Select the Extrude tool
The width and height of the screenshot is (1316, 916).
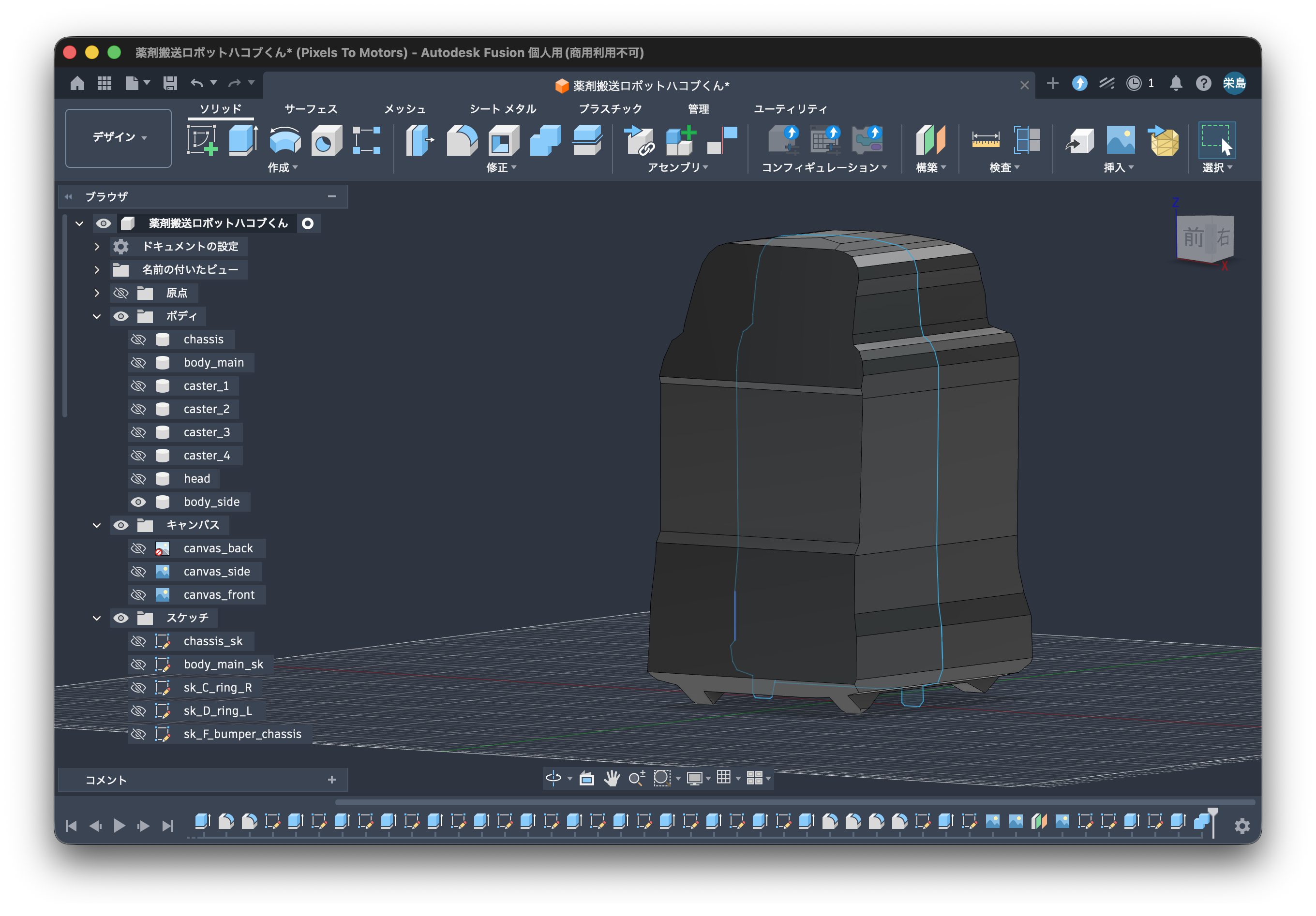coord(243,140)
